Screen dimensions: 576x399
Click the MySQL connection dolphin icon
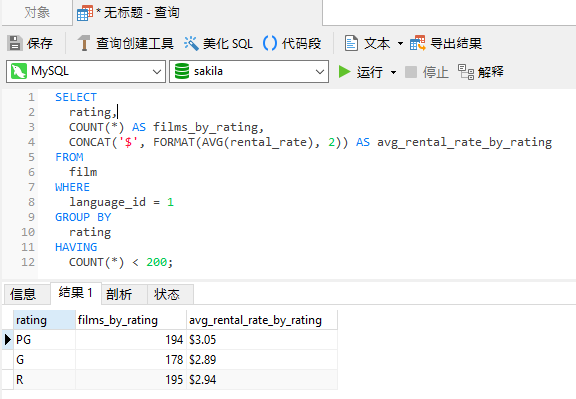coord(19,71)
